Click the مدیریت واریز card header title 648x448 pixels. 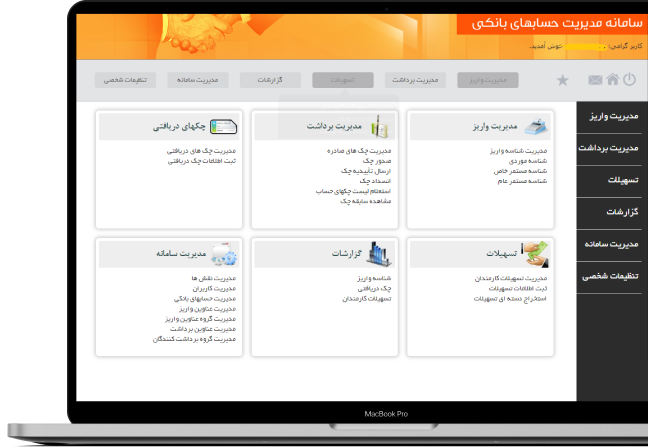(495, 126)
